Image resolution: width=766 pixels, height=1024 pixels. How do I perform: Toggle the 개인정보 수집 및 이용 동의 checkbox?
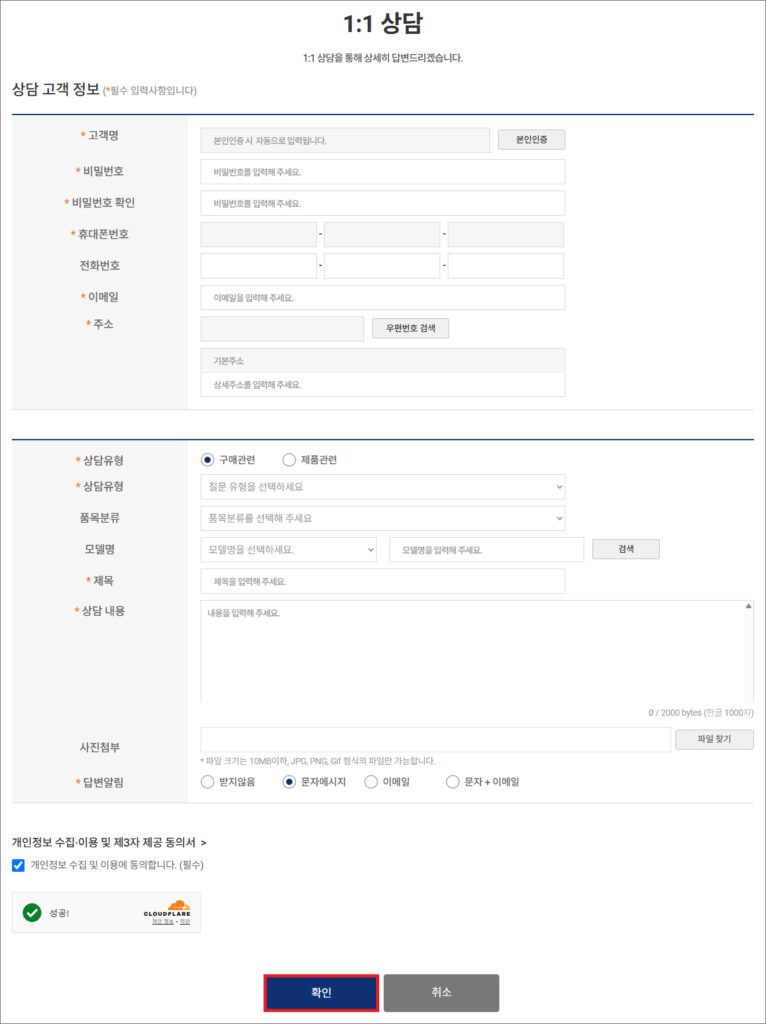click(x=19, y=865)
